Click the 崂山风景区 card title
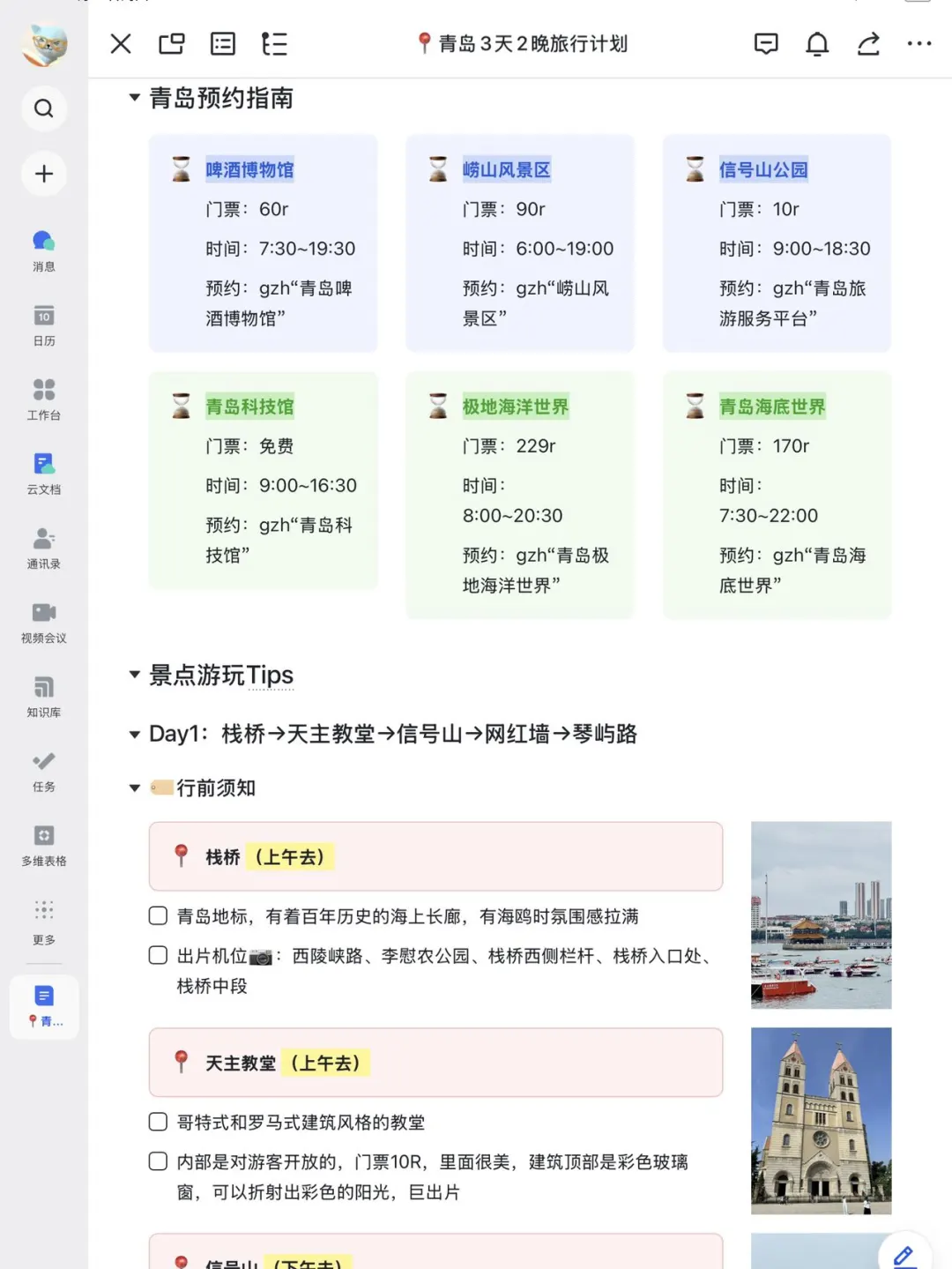This screenshot has width=952, height=1269. point(507,169)
